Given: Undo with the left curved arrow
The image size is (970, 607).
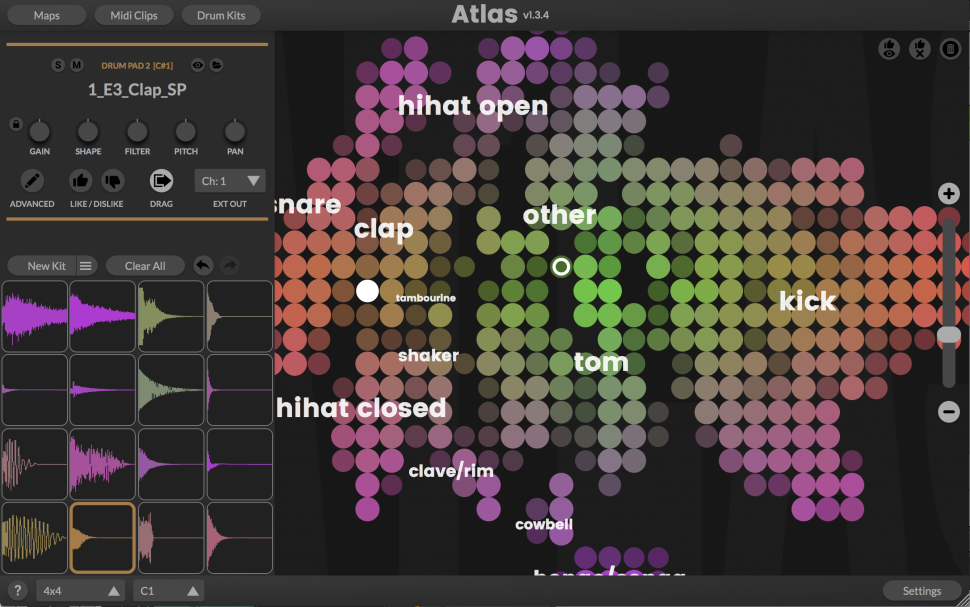Looking at the screenshot, I should 203,265.
